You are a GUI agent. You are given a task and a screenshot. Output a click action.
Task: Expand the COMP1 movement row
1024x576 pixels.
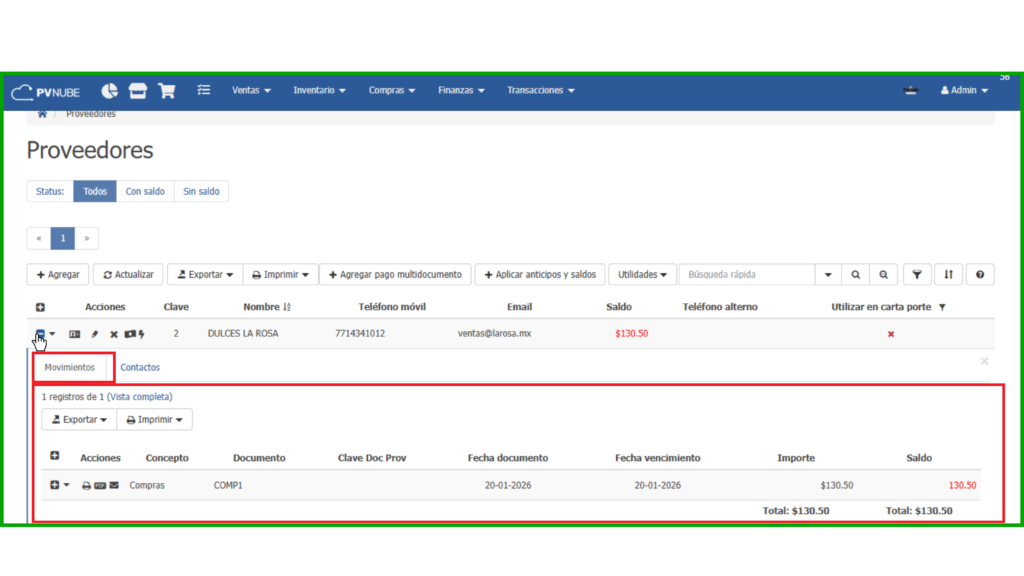[x=55, y=485]
